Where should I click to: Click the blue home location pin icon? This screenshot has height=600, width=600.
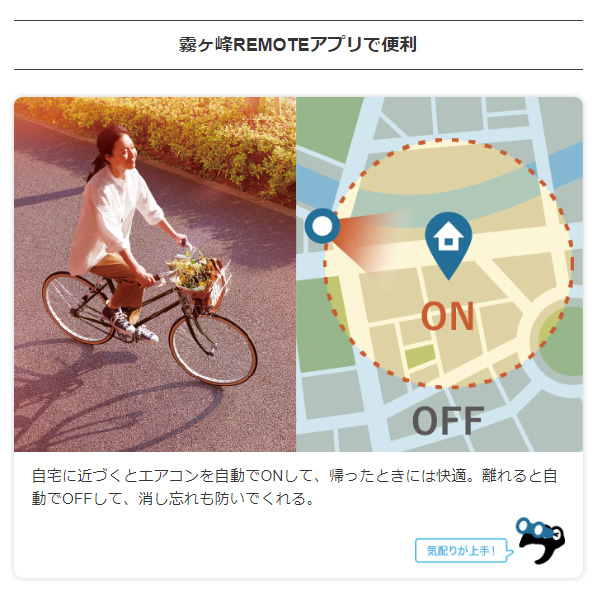tap(448, 245)
